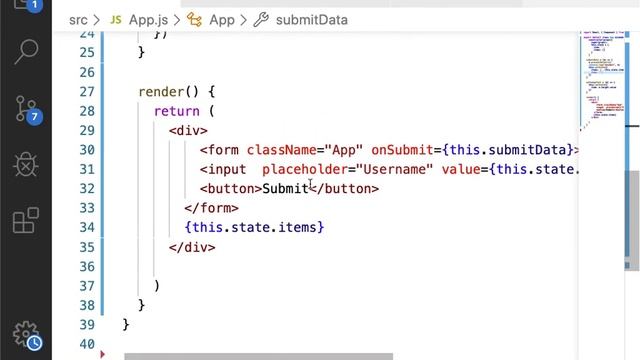Select the submitData breadcrumb
The image size is (640, 360).
point(311,20)
